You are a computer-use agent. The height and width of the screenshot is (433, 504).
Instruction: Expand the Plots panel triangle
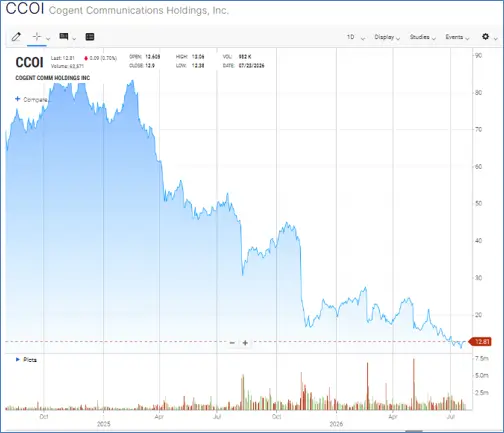[x=18, y=359]
